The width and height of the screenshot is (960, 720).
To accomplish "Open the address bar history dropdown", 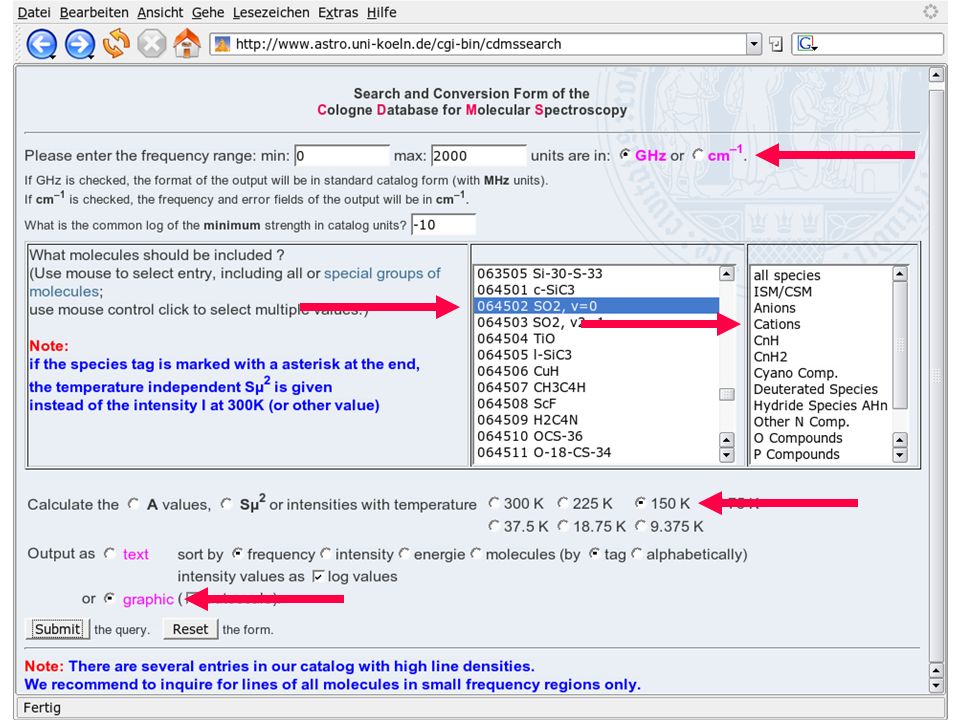I will (754, 44).
